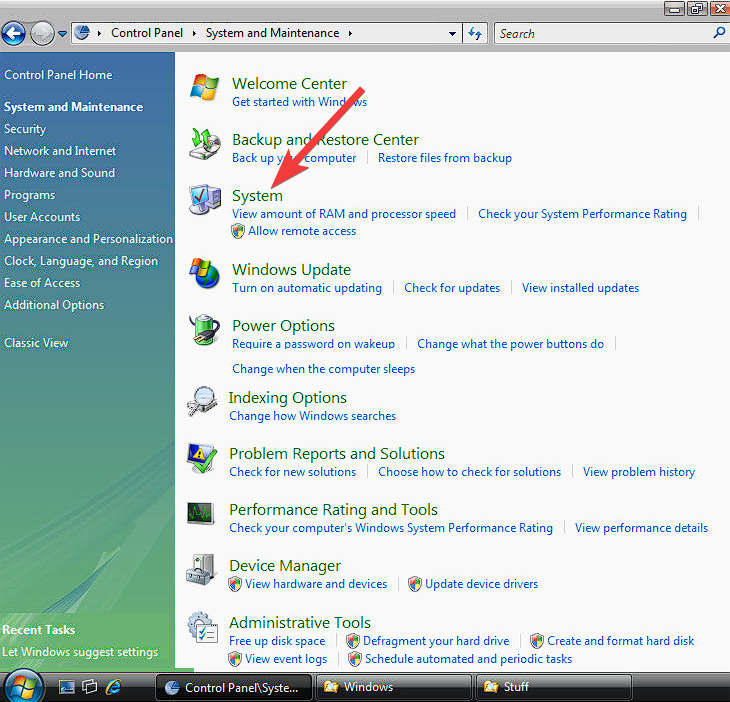Switch to Classic View in sidebar
The height and width of the screenshot is (702, 730).
(36, 343)
